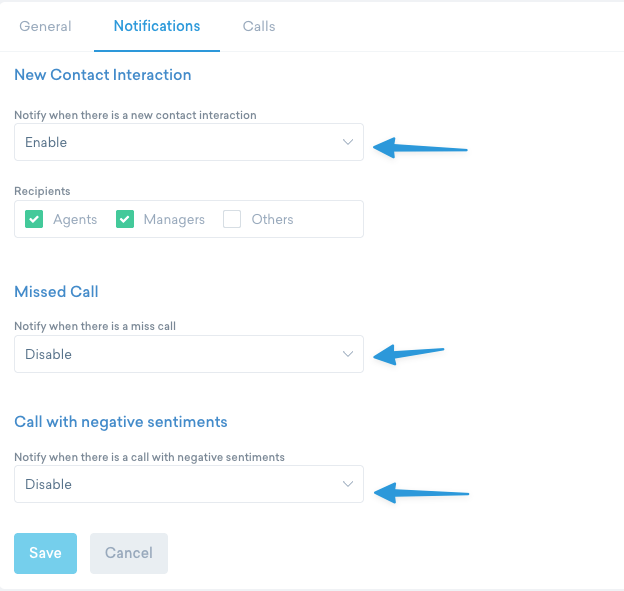The height and width of the screenshot is (591, 624).
Task: Open the Calls tab
Action: pyautogui.click(x=259, y=26)
